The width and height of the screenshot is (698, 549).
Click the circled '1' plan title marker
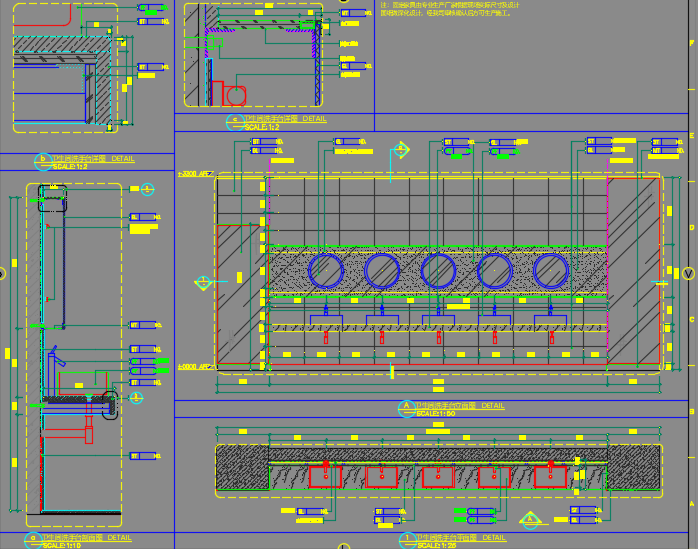coord(407,540)
